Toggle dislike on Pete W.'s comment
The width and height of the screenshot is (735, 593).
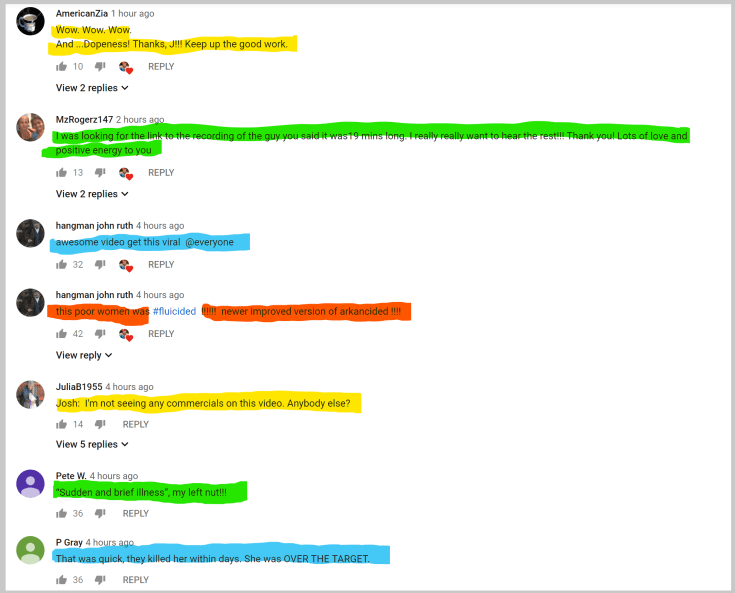point(100,514)
